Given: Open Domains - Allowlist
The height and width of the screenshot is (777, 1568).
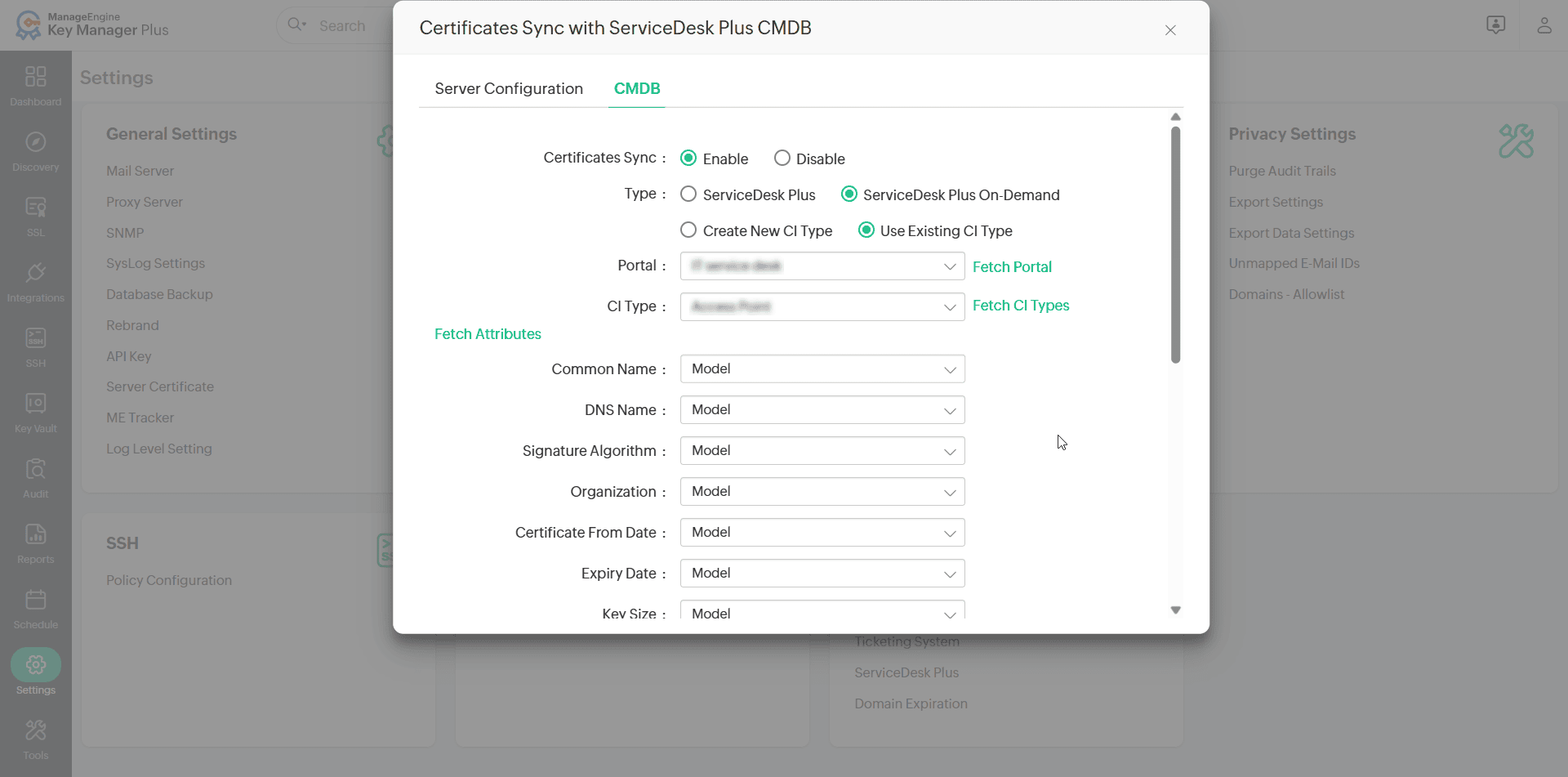Looking at the screenshot, I should click(1286, 294).
